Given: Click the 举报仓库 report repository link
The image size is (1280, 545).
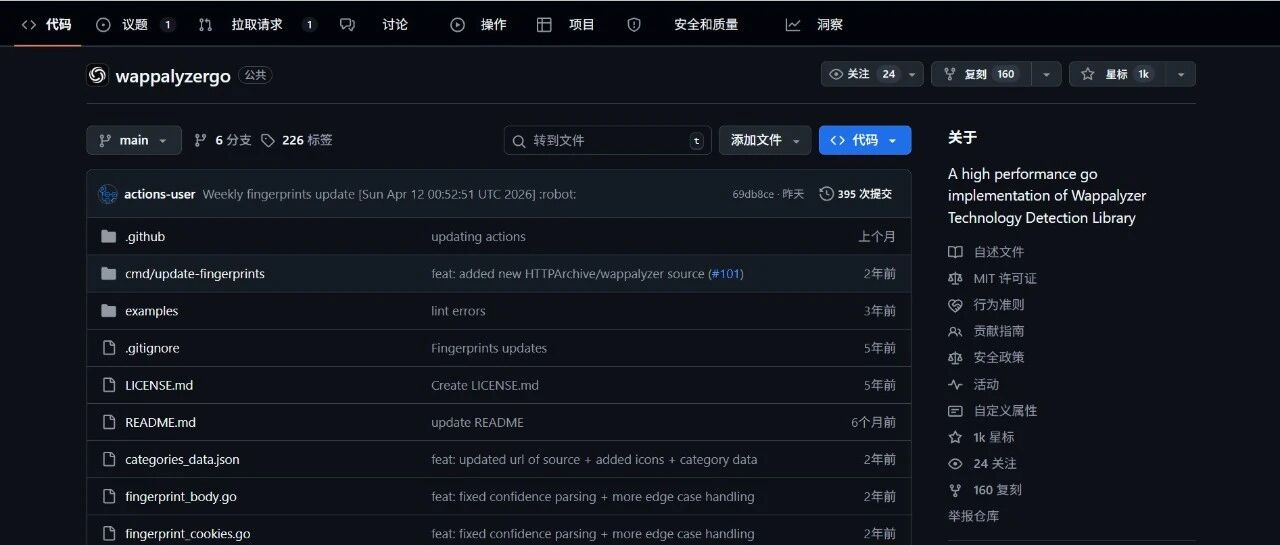Looking at the screenshot, I should click(x=974, y=516).
